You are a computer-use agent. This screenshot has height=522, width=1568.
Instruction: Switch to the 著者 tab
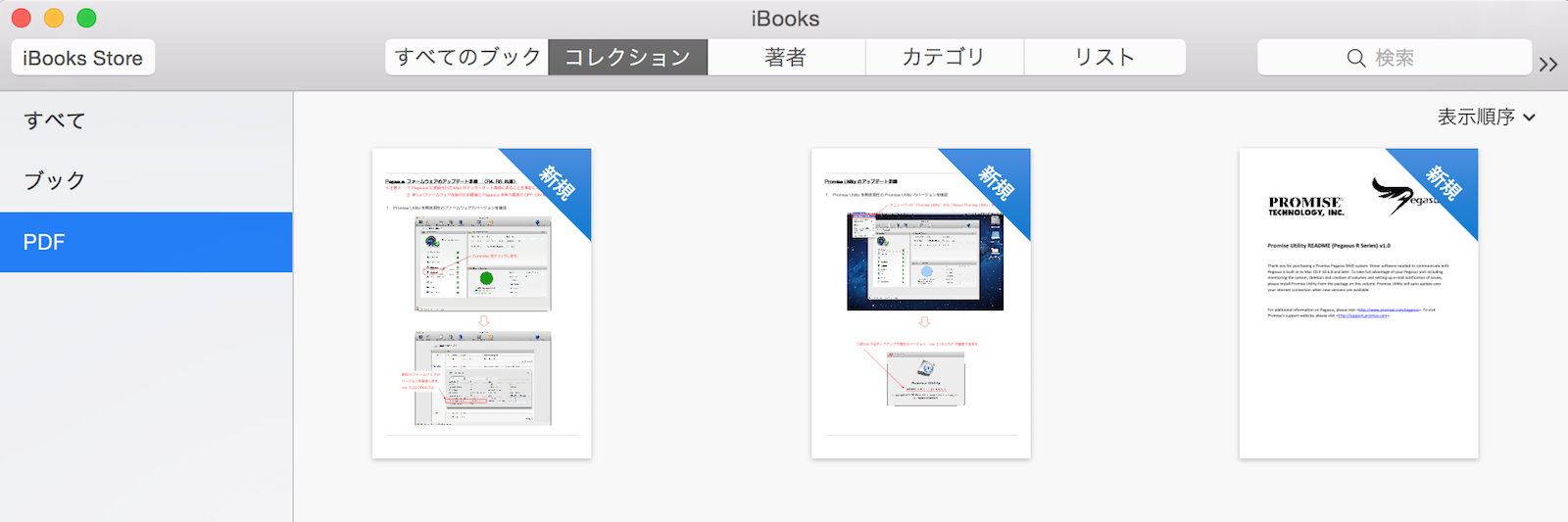[x=786, y=58]
